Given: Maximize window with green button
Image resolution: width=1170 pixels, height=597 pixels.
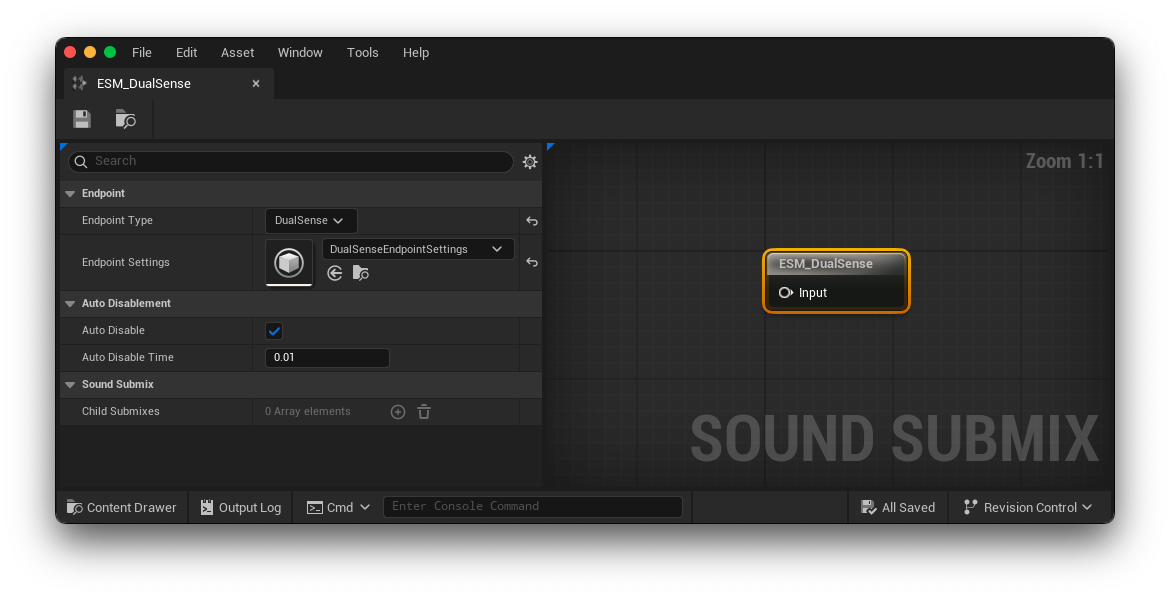Looking at the screenshot, I should (110, 52).
